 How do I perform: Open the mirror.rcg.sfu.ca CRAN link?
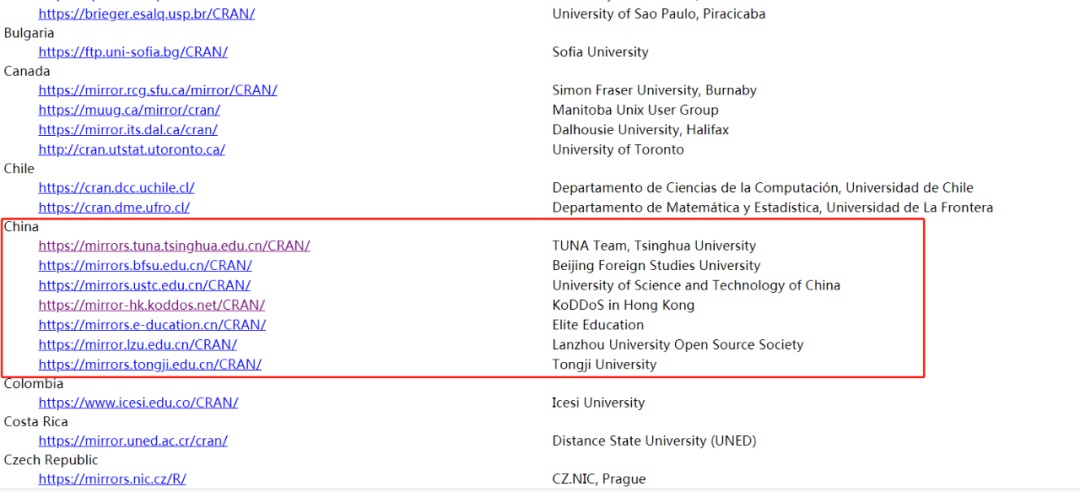[x=158, y=90]
